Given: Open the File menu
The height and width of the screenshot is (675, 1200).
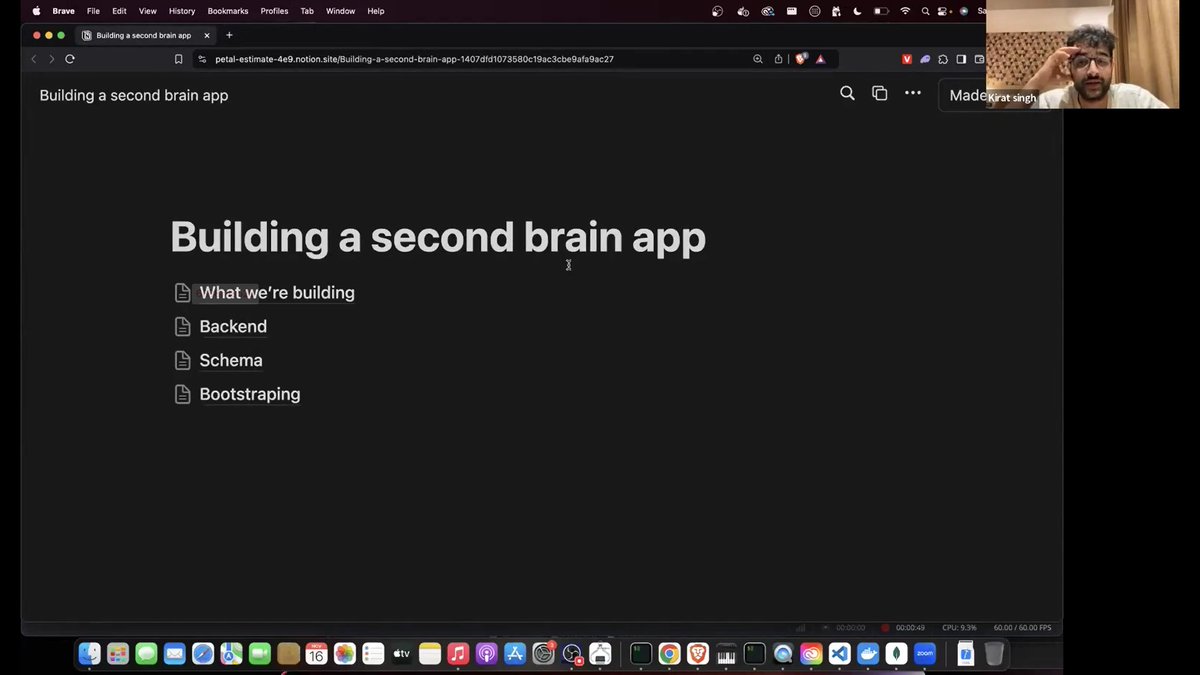Looking at the screenshot, I should 93,11.
